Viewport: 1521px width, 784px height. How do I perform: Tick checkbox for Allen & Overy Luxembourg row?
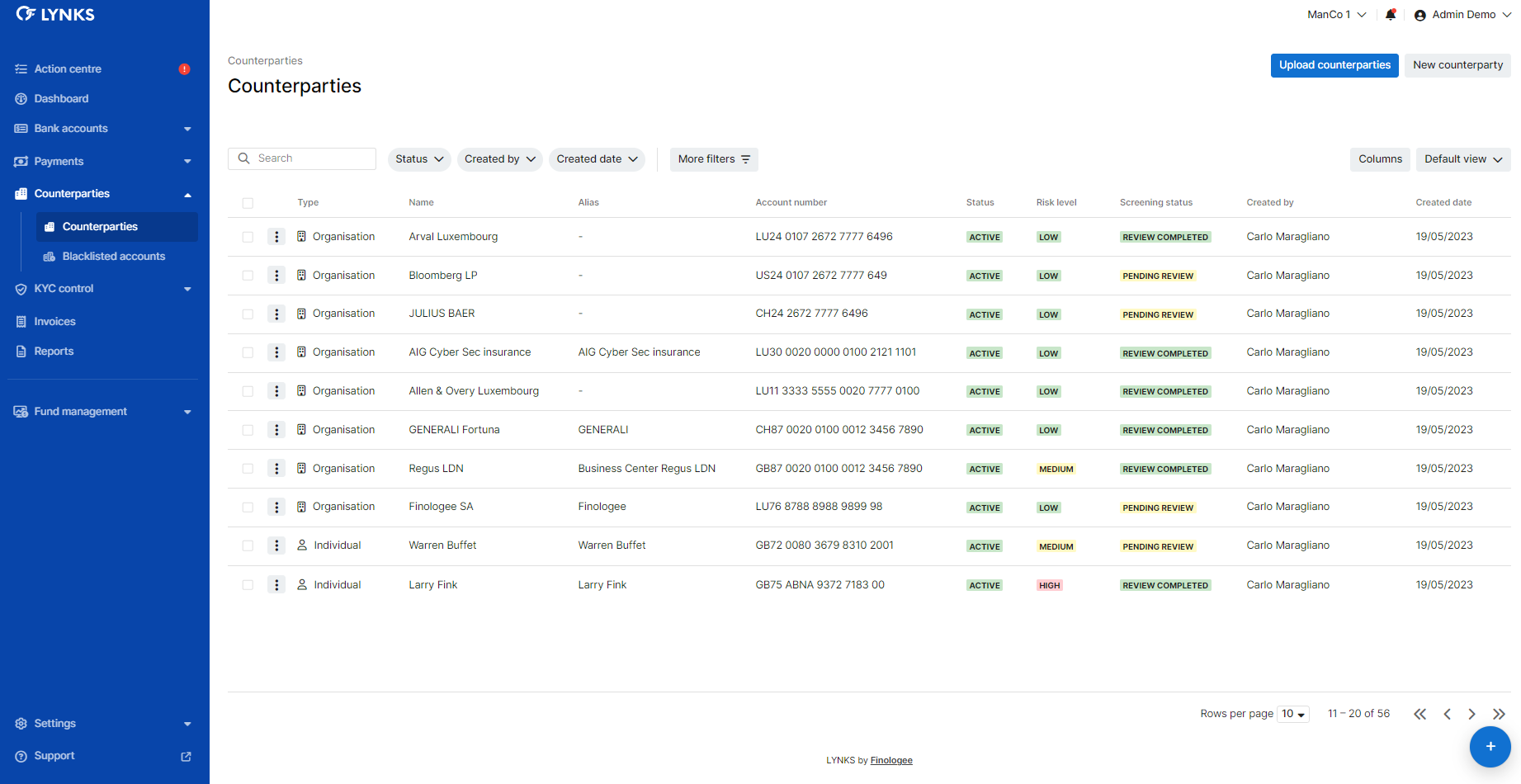pos(248,391)
